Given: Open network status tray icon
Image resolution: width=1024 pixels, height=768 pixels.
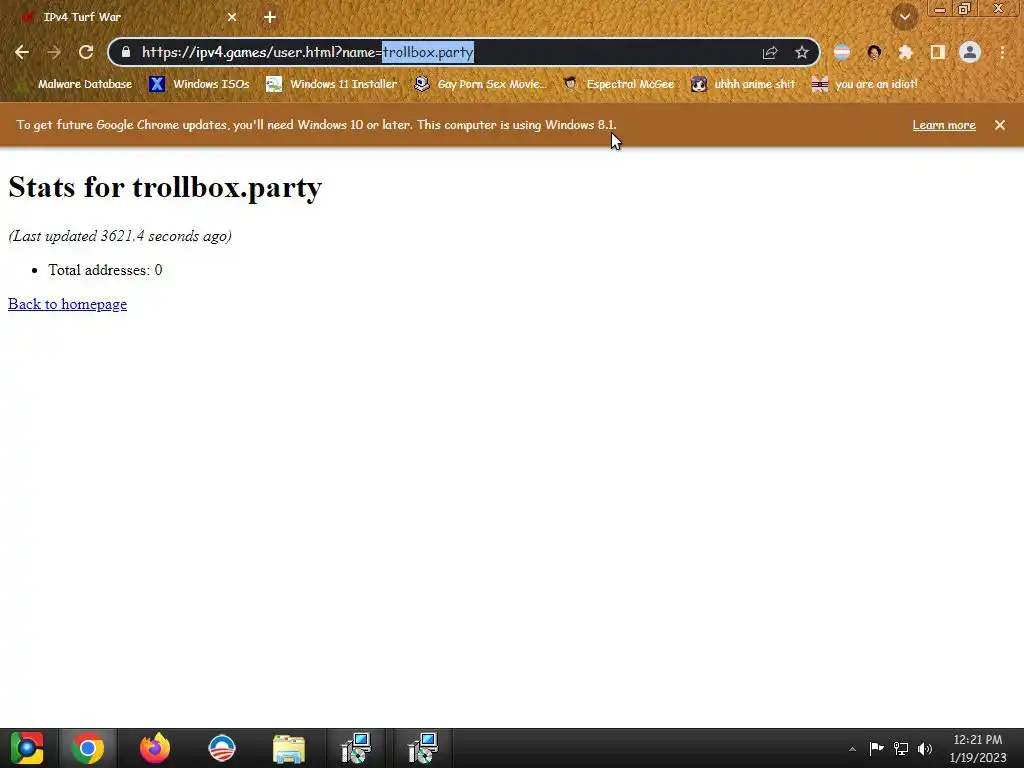Looking at the screenshot, I should (x=901, y=748).
